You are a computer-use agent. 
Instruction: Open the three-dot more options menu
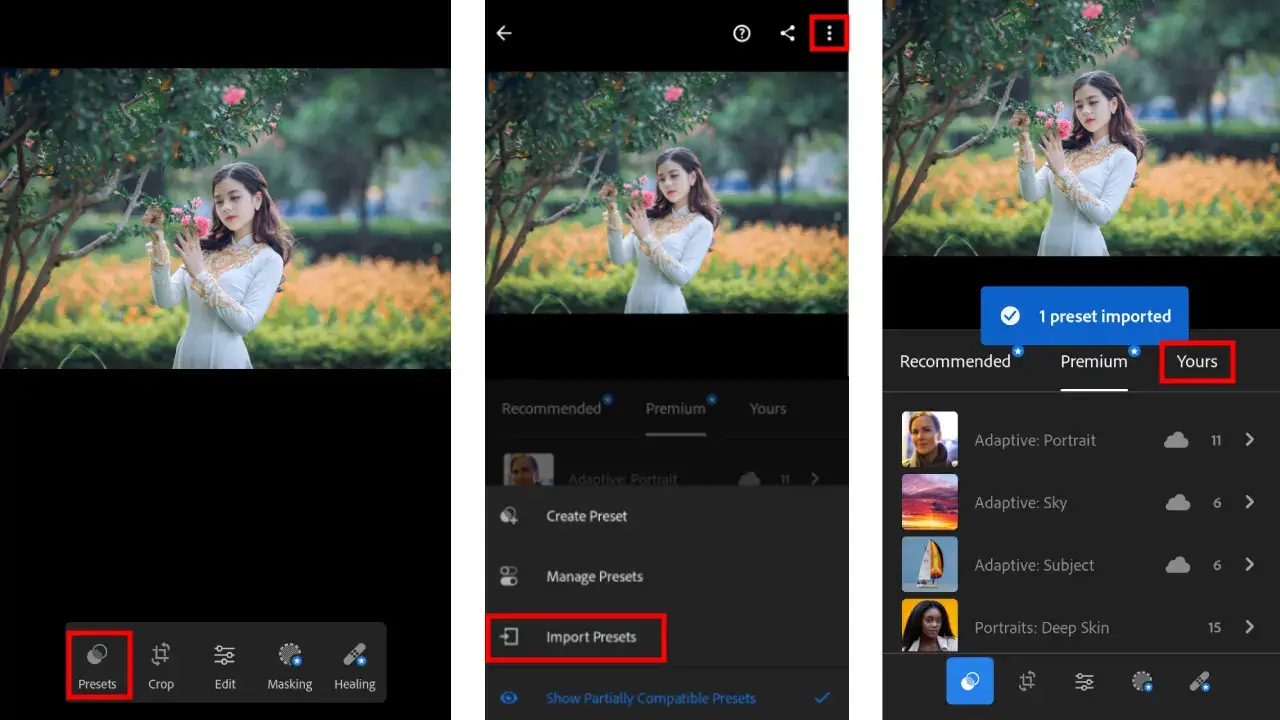pyautogui.click(x=829, y=33)
